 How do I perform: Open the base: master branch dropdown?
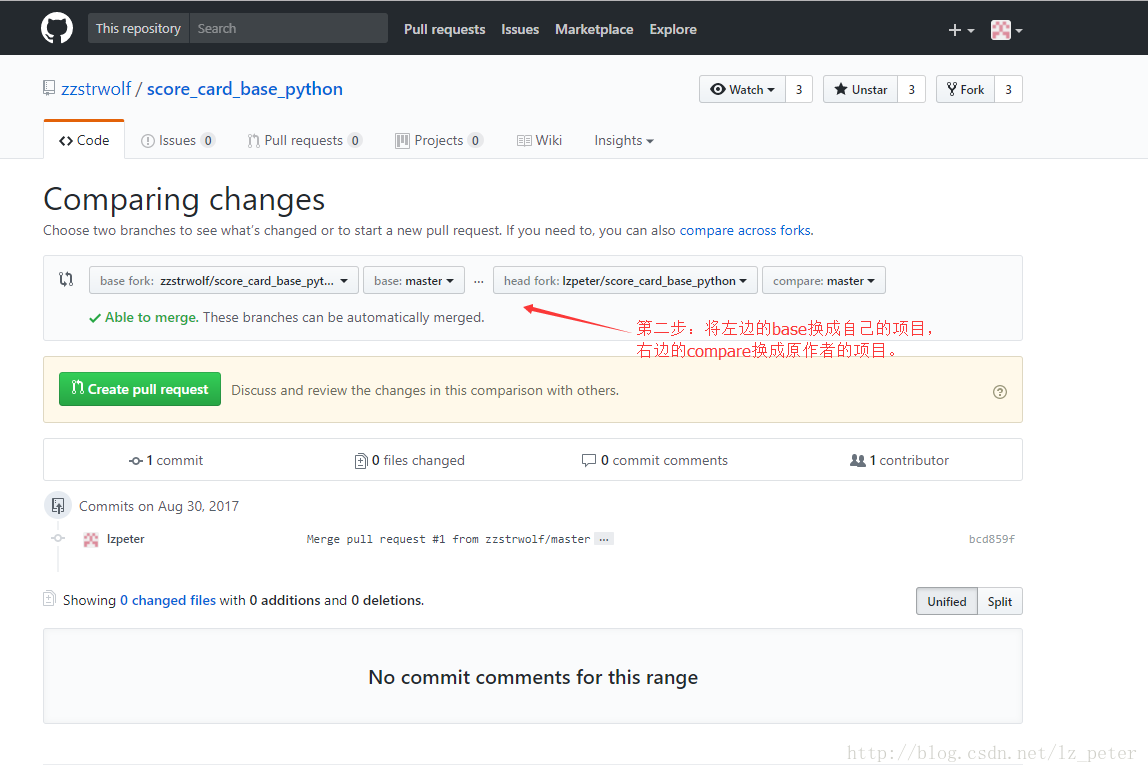coord(414,280)
